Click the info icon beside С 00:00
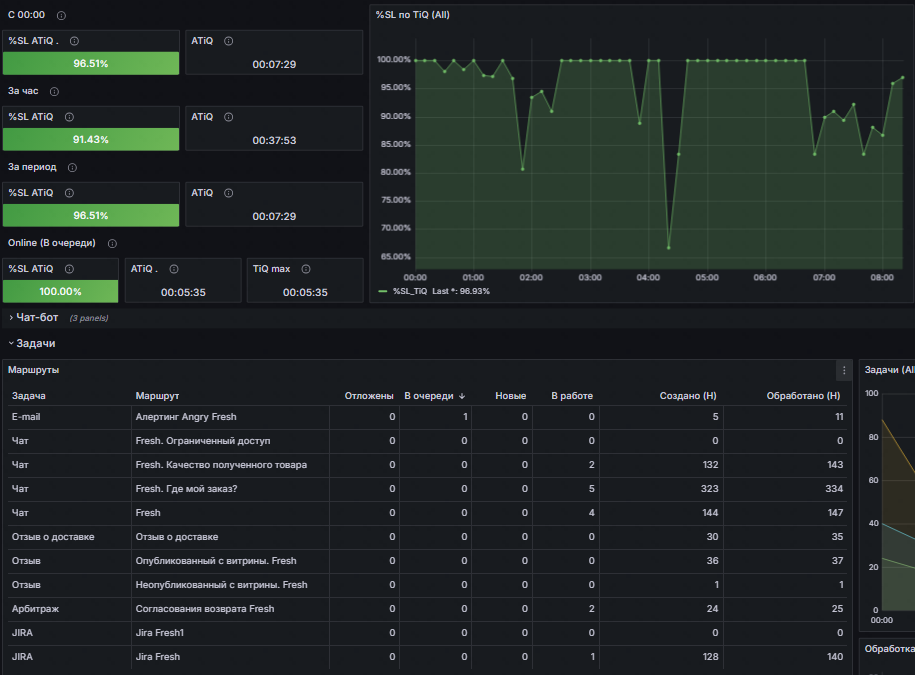Image resolution: width=915 pixels, height=675 pixels. pos(62,16)
